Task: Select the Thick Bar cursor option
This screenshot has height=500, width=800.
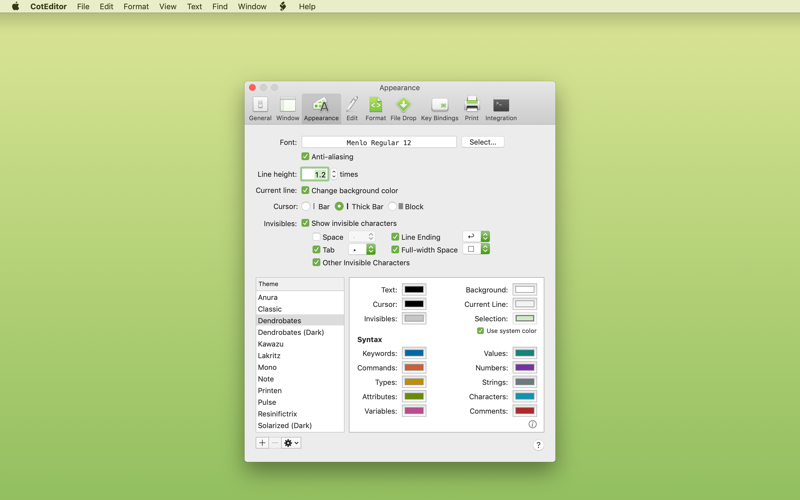Action: 339,207
